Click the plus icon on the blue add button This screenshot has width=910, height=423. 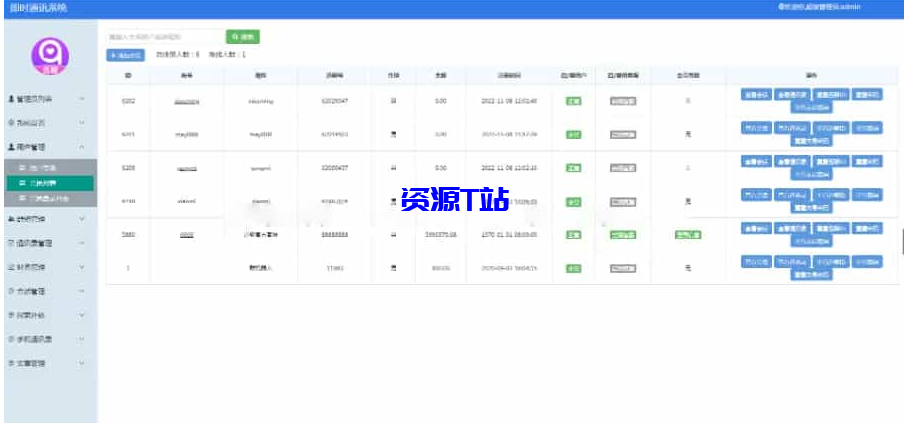pyautogui.click(x=113, y=56)
